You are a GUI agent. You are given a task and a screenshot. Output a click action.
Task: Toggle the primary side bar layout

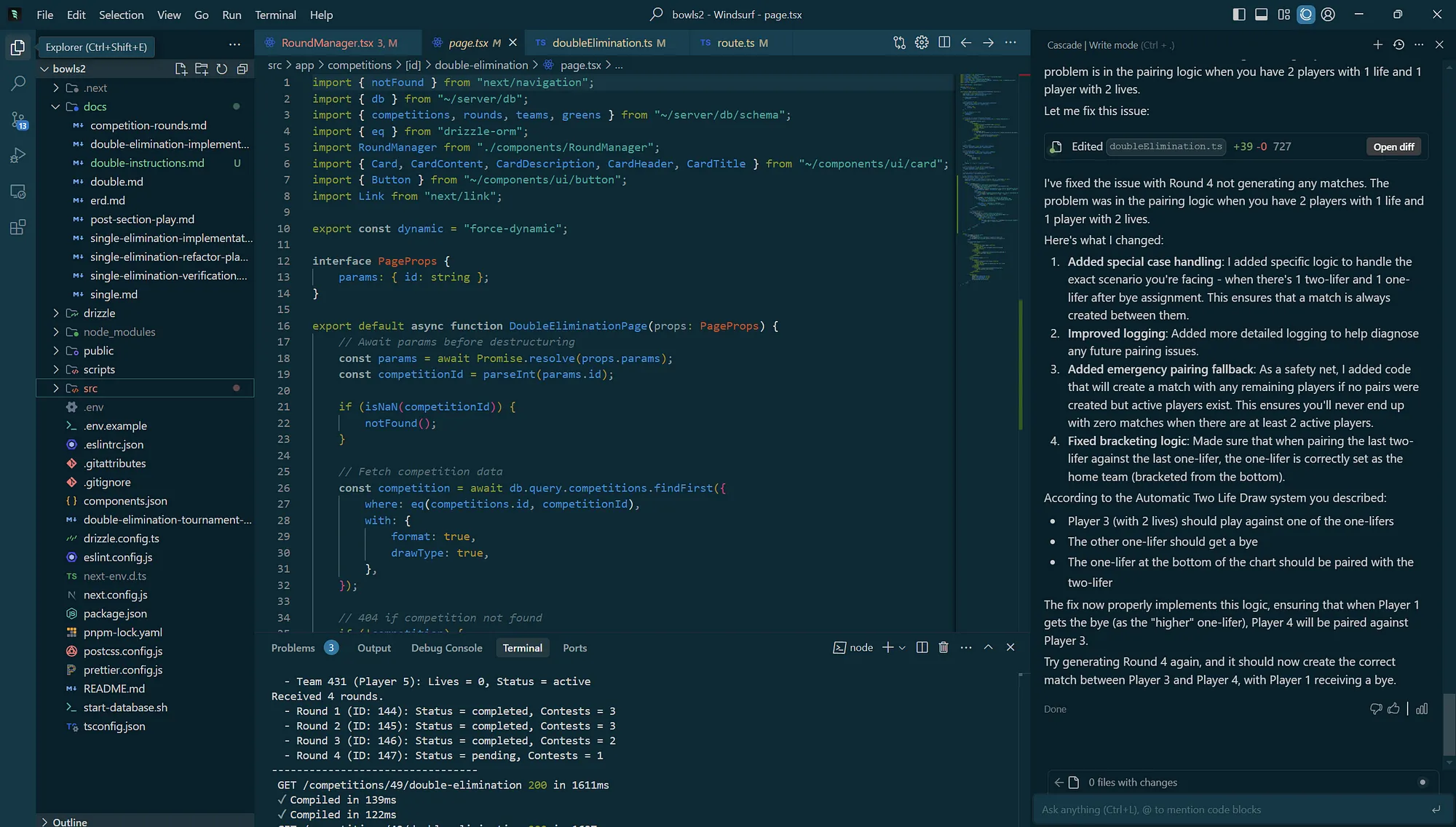(x=1239, y=15)
